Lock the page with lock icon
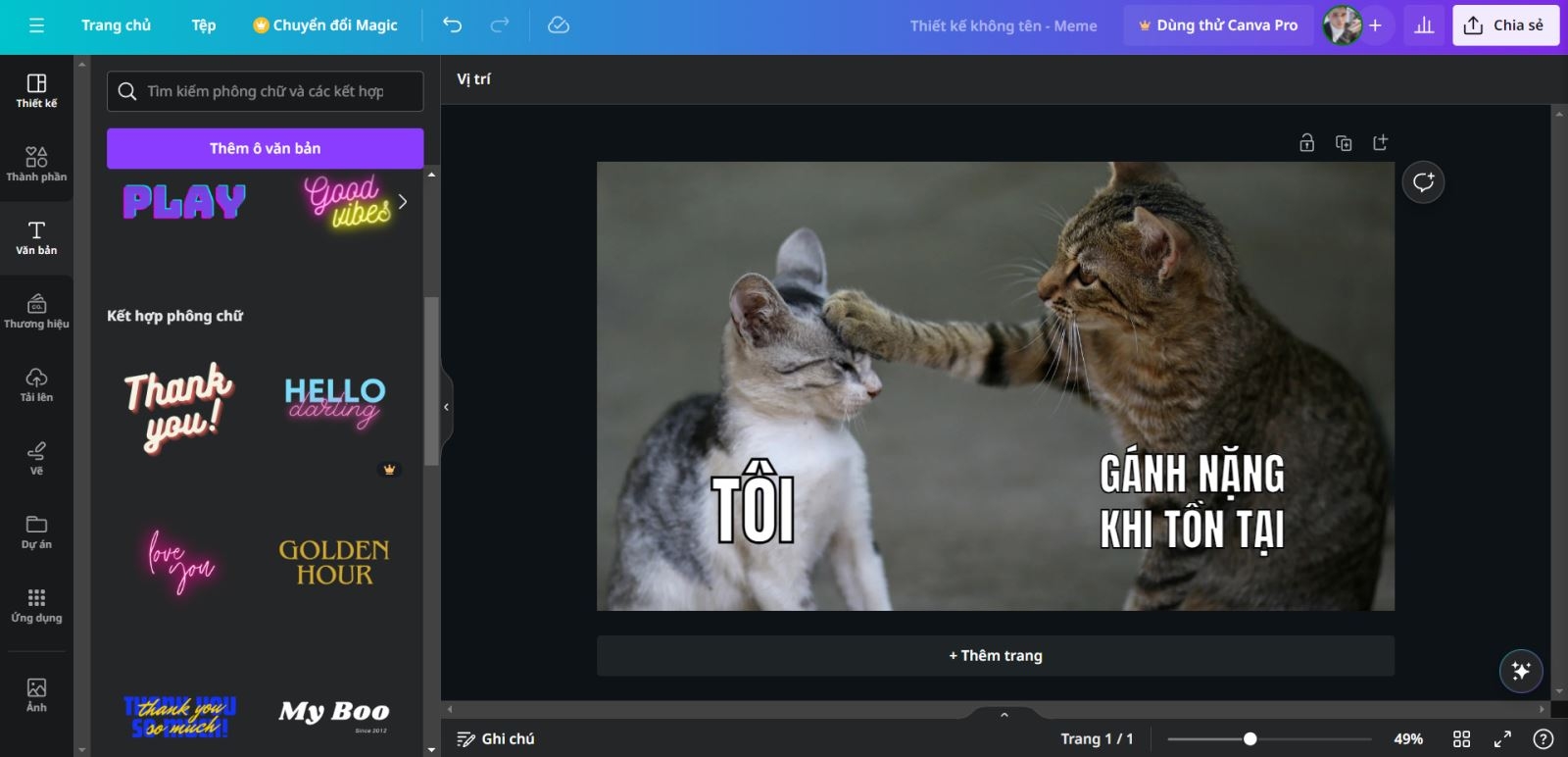Screen dimensions: 1568x757 pyautogui.click(x=1306, y=143)
